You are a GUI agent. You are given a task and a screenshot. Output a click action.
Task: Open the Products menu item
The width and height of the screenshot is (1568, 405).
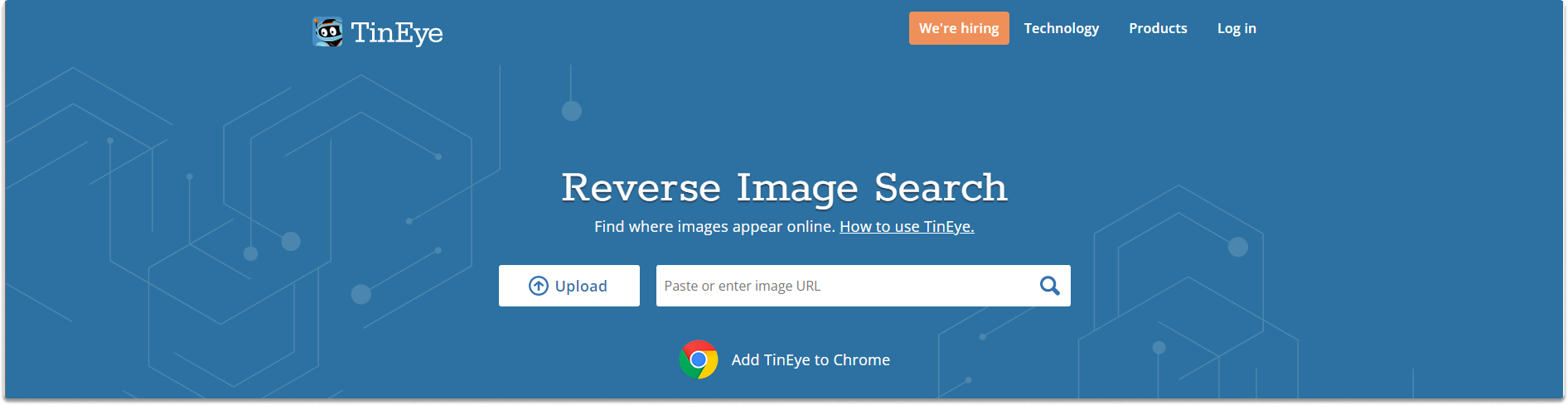pos(1158,28)
